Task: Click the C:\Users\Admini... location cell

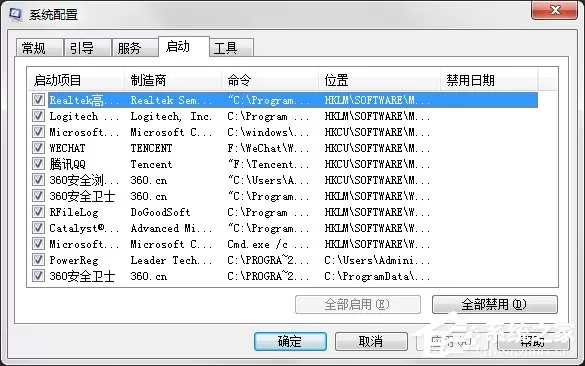Action: [x=377, y=260]
